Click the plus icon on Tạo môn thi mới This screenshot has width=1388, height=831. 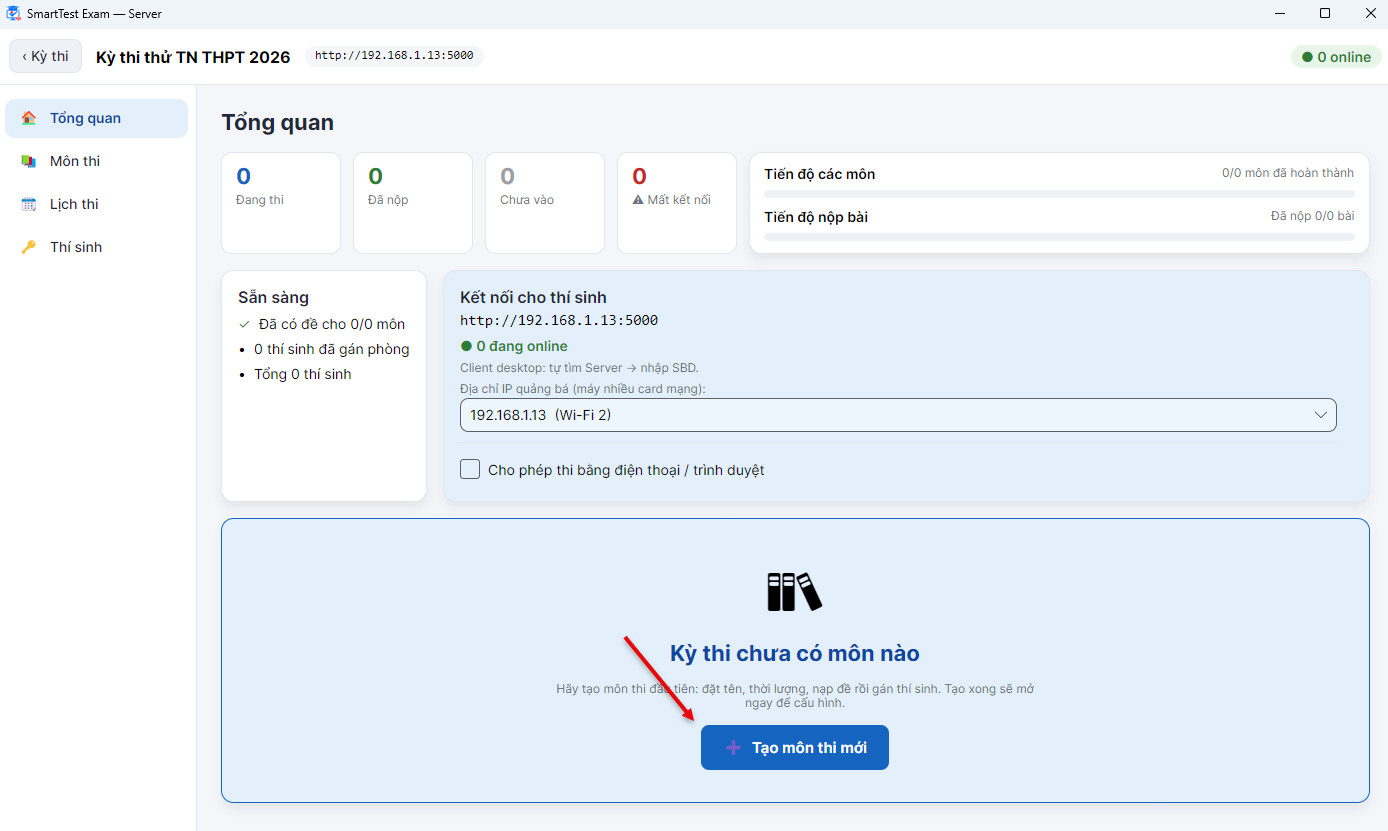click(733, 748)
